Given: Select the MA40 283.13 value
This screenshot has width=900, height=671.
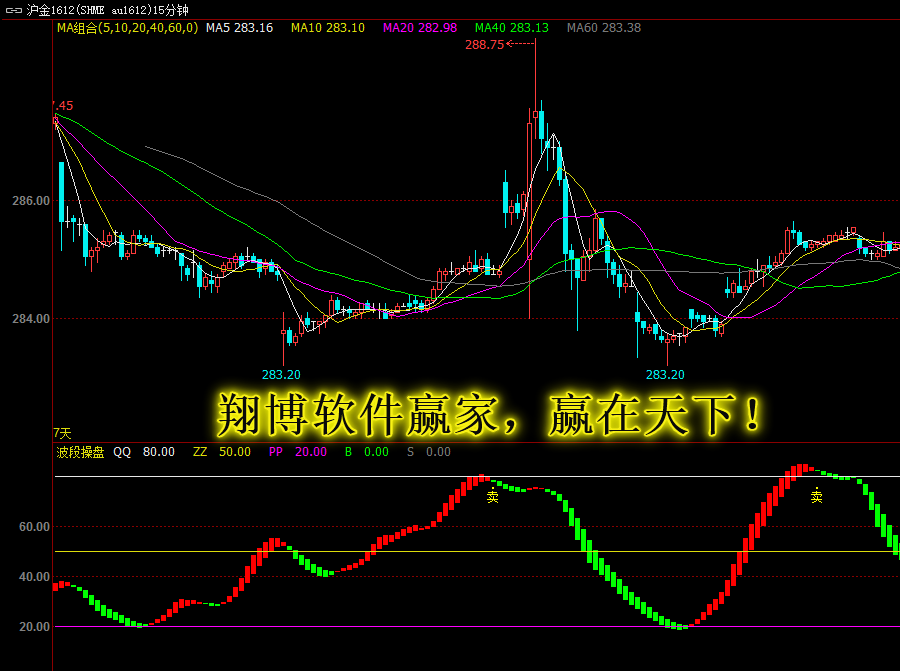Looking at the screenshot, I should pyautogui.click(x=511, y=28).
